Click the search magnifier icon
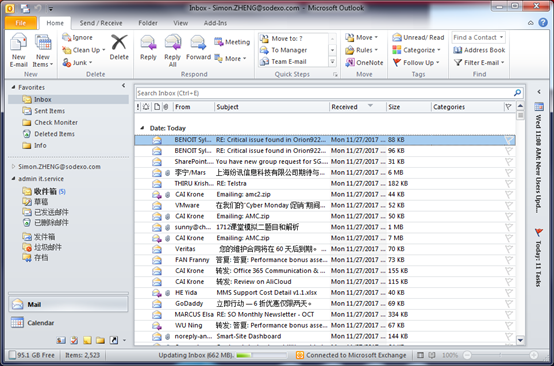 coord(517,93)
